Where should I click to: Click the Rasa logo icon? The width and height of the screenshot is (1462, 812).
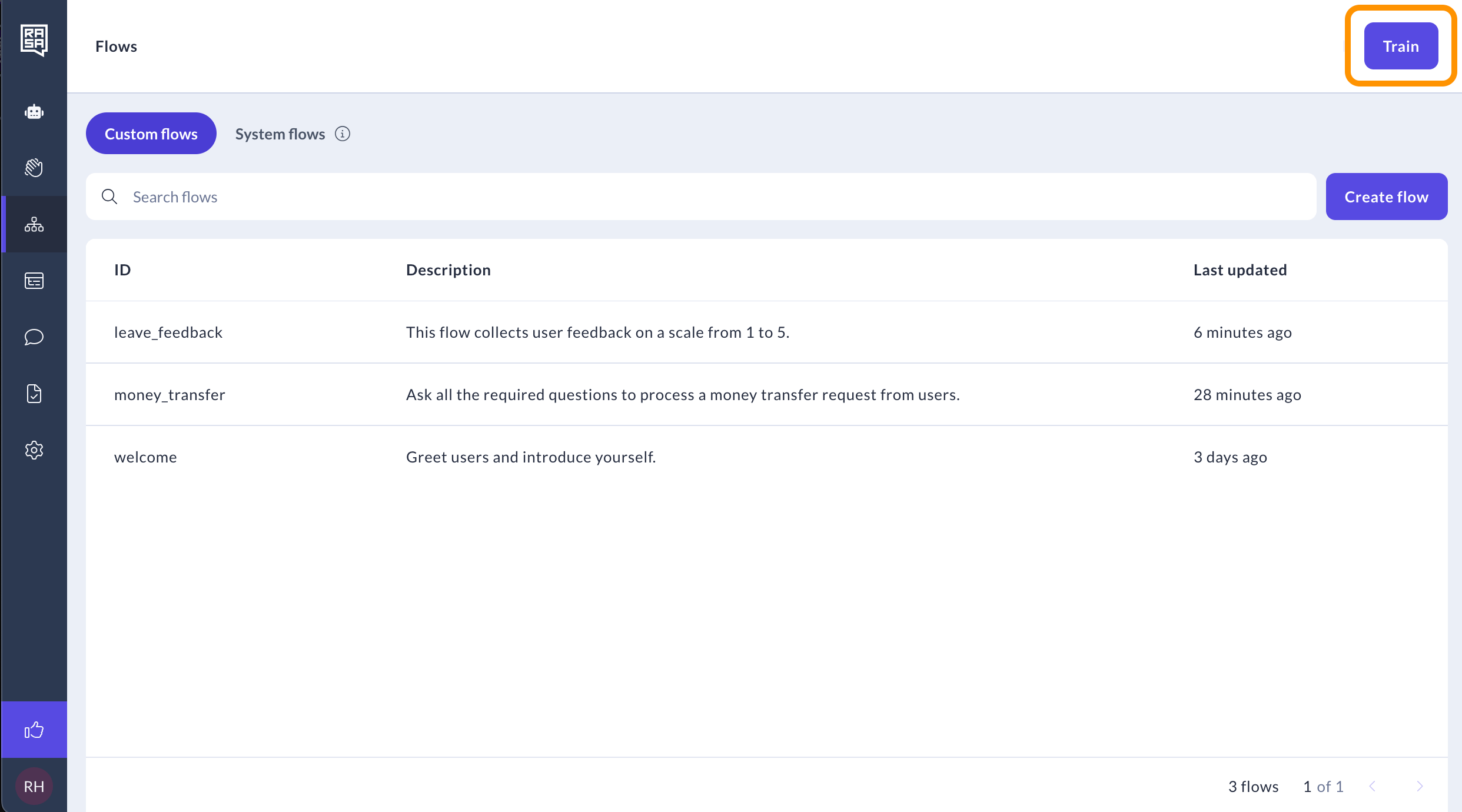pos(34,40)
